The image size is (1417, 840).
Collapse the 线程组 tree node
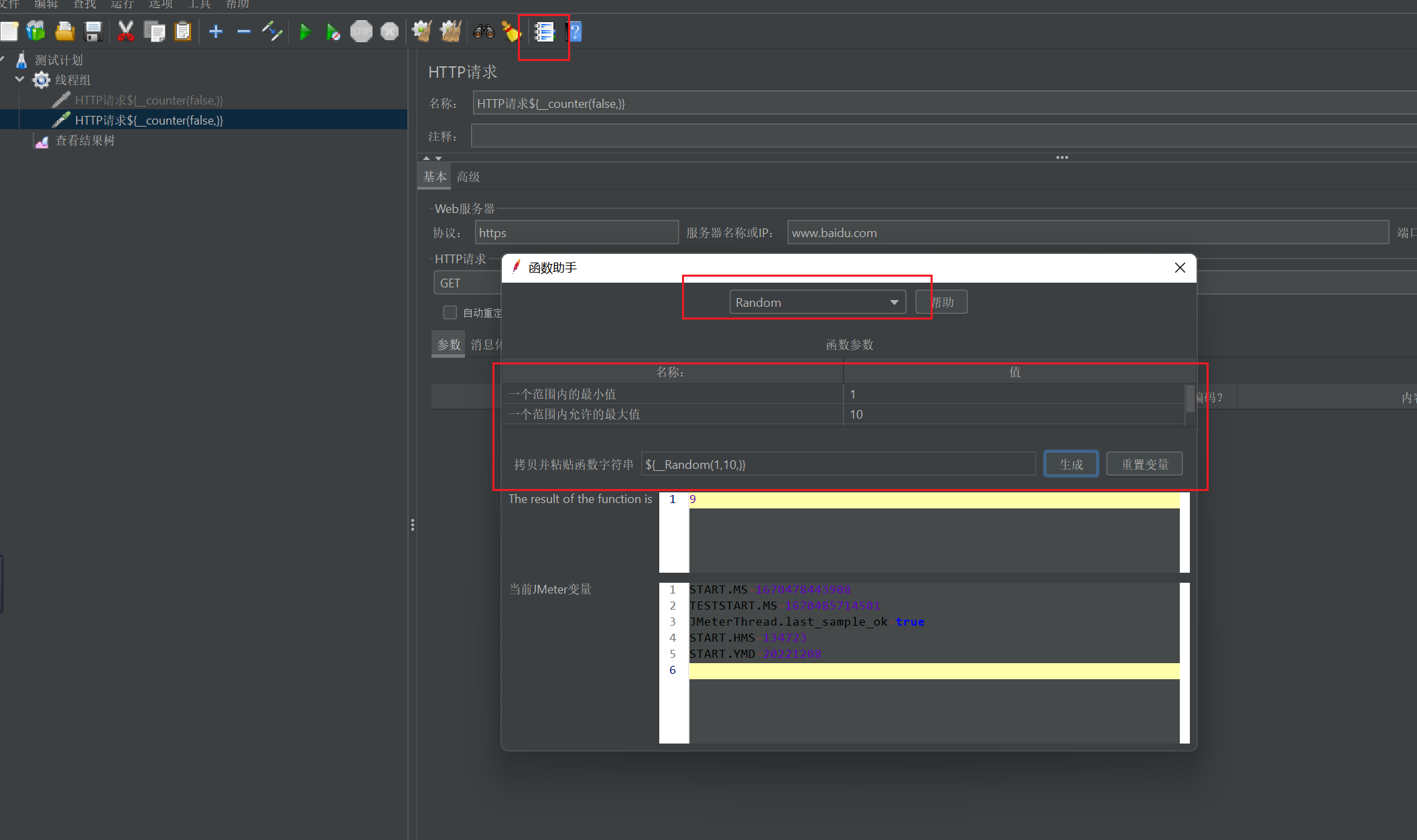pyautogui.click(x=19, y=80)
